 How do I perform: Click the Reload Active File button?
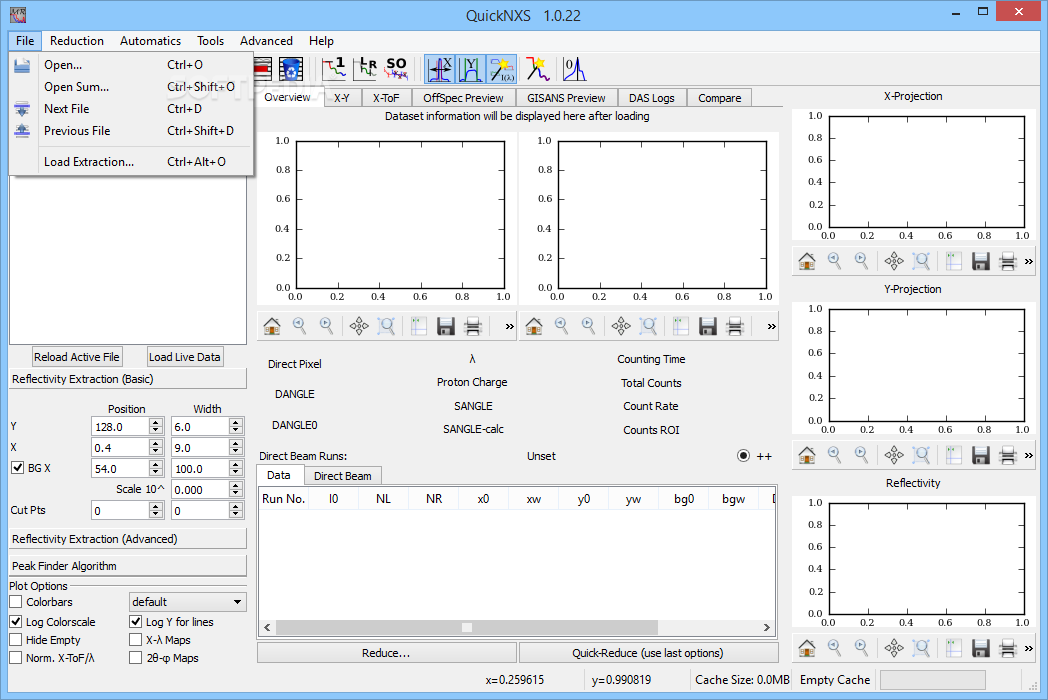tap(77, 357)
